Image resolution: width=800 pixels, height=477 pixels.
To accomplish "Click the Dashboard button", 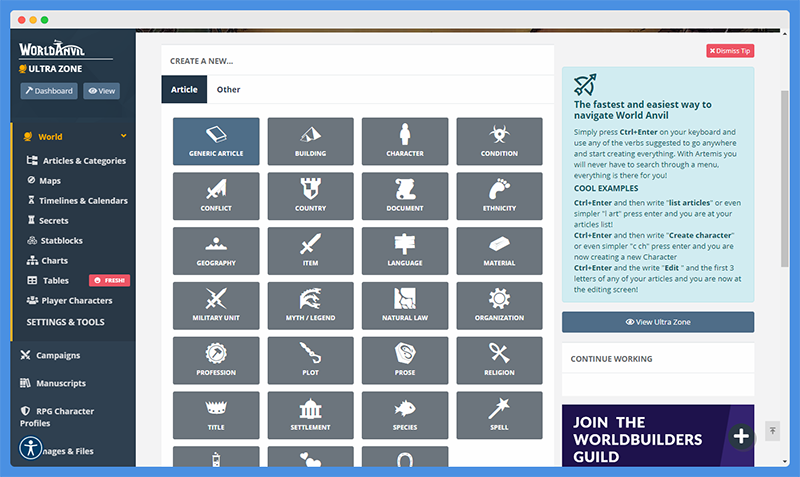I will (x=49, y=91).
